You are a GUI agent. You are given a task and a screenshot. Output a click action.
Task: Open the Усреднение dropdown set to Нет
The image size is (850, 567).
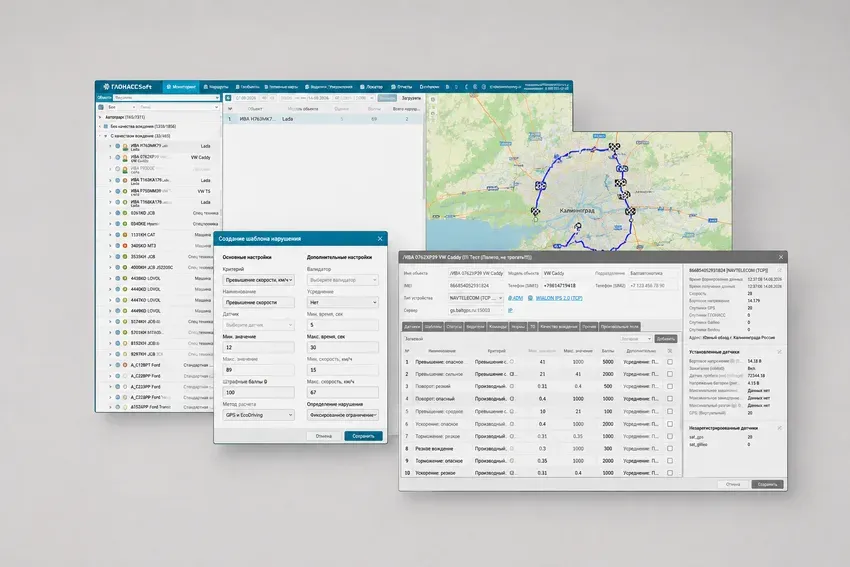coord(343,302)
